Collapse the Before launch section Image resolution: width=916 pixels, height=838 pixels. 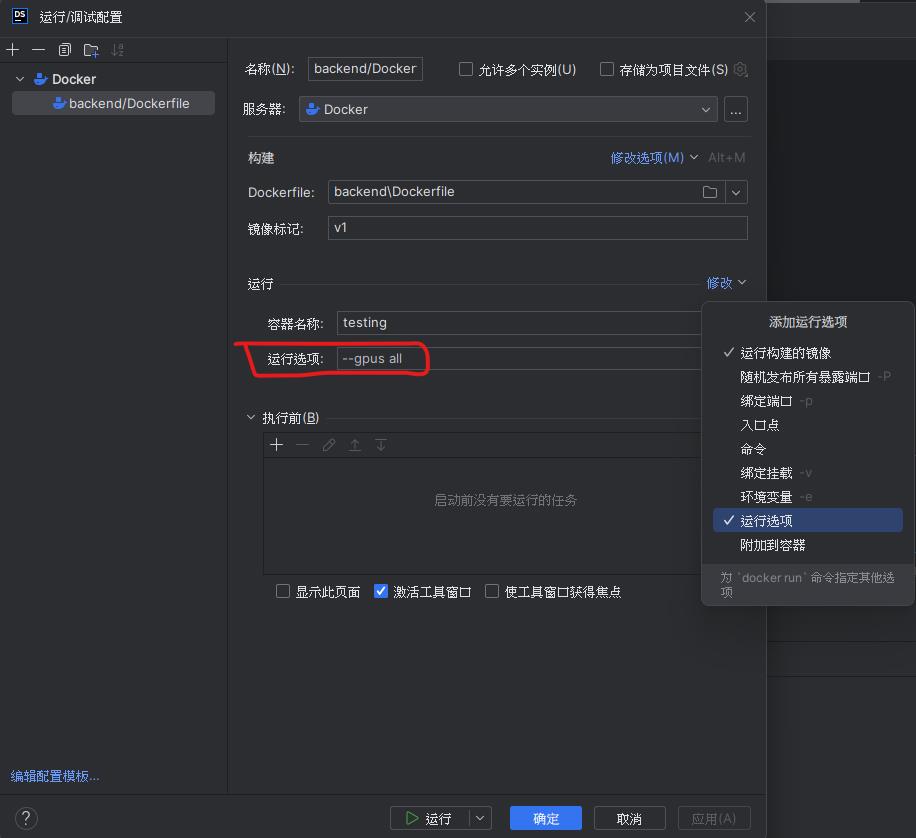click(251, 417)
